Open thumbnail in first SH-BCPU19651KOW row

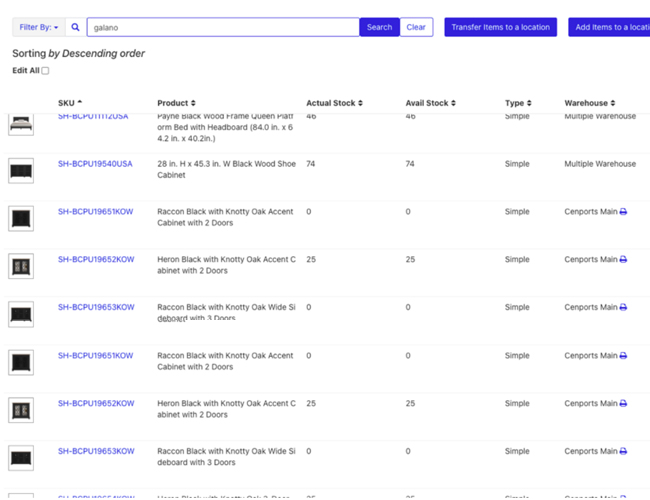tap(21, 218)
